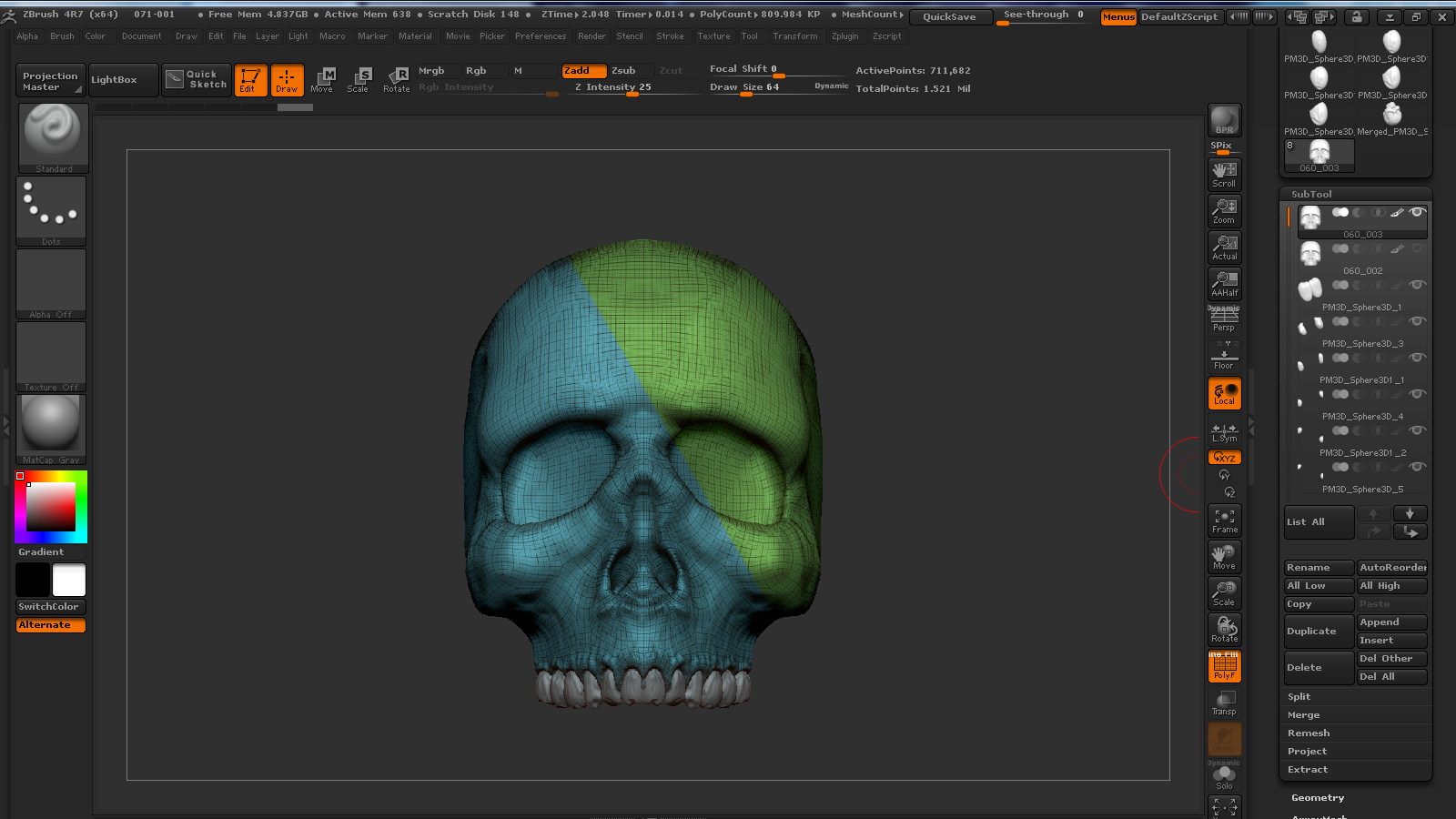1456x819 pixels.
Task: Open the Transform menu
Action: click(x=795, y=36)
